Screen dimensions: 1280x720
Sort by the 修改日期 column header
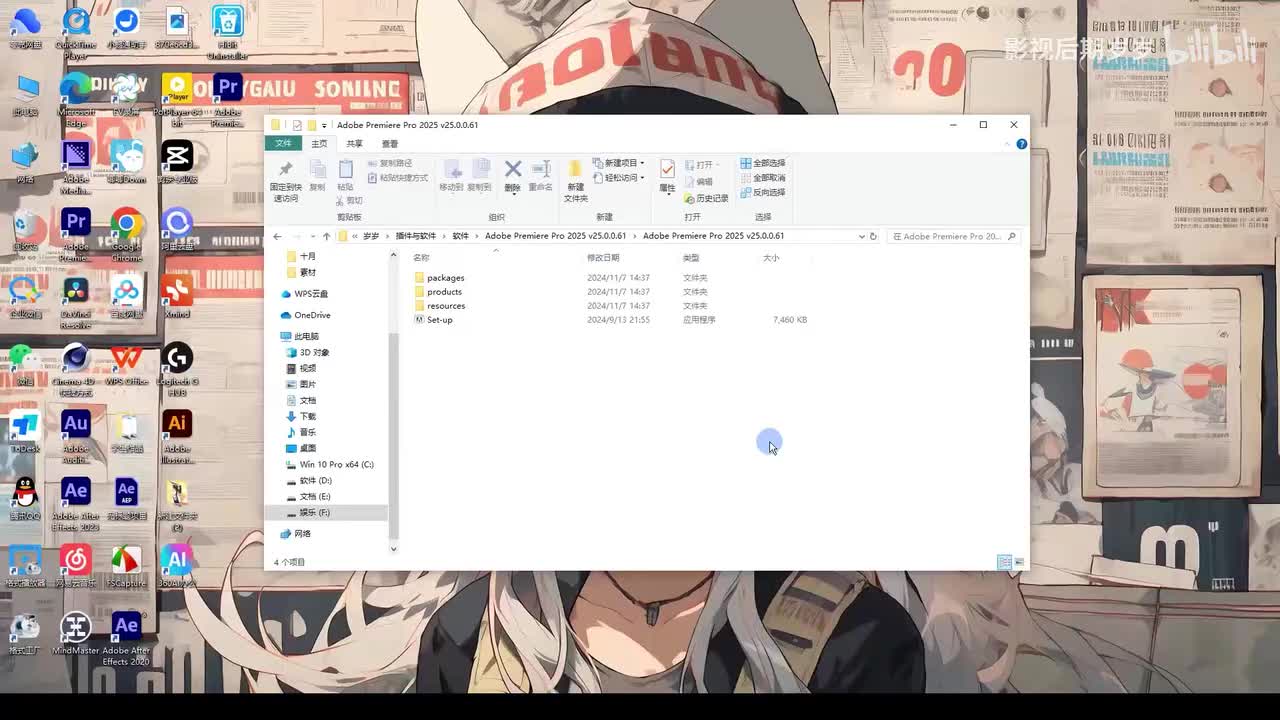click(603, 258)
